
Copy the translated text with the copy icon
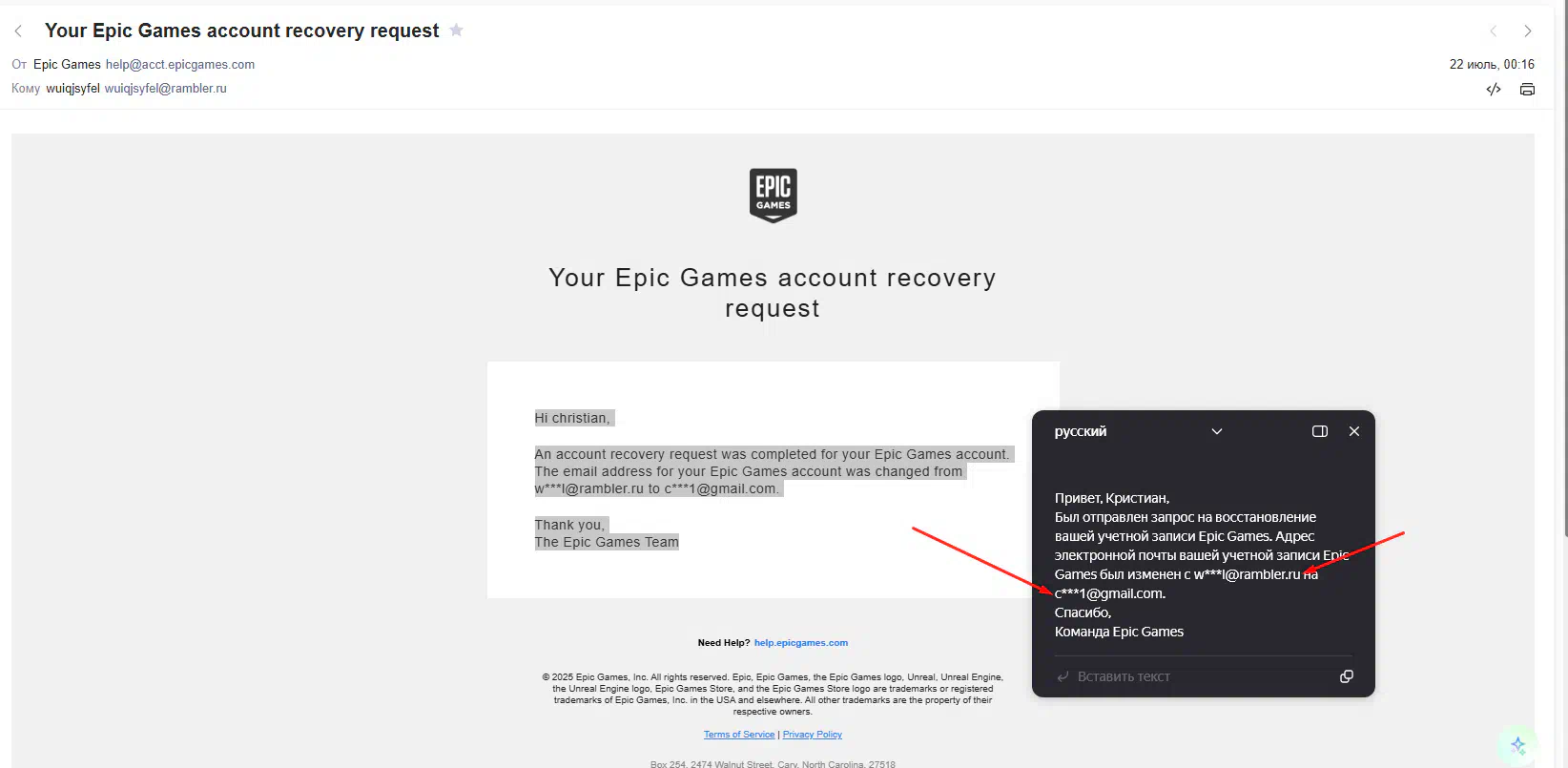1347,676
